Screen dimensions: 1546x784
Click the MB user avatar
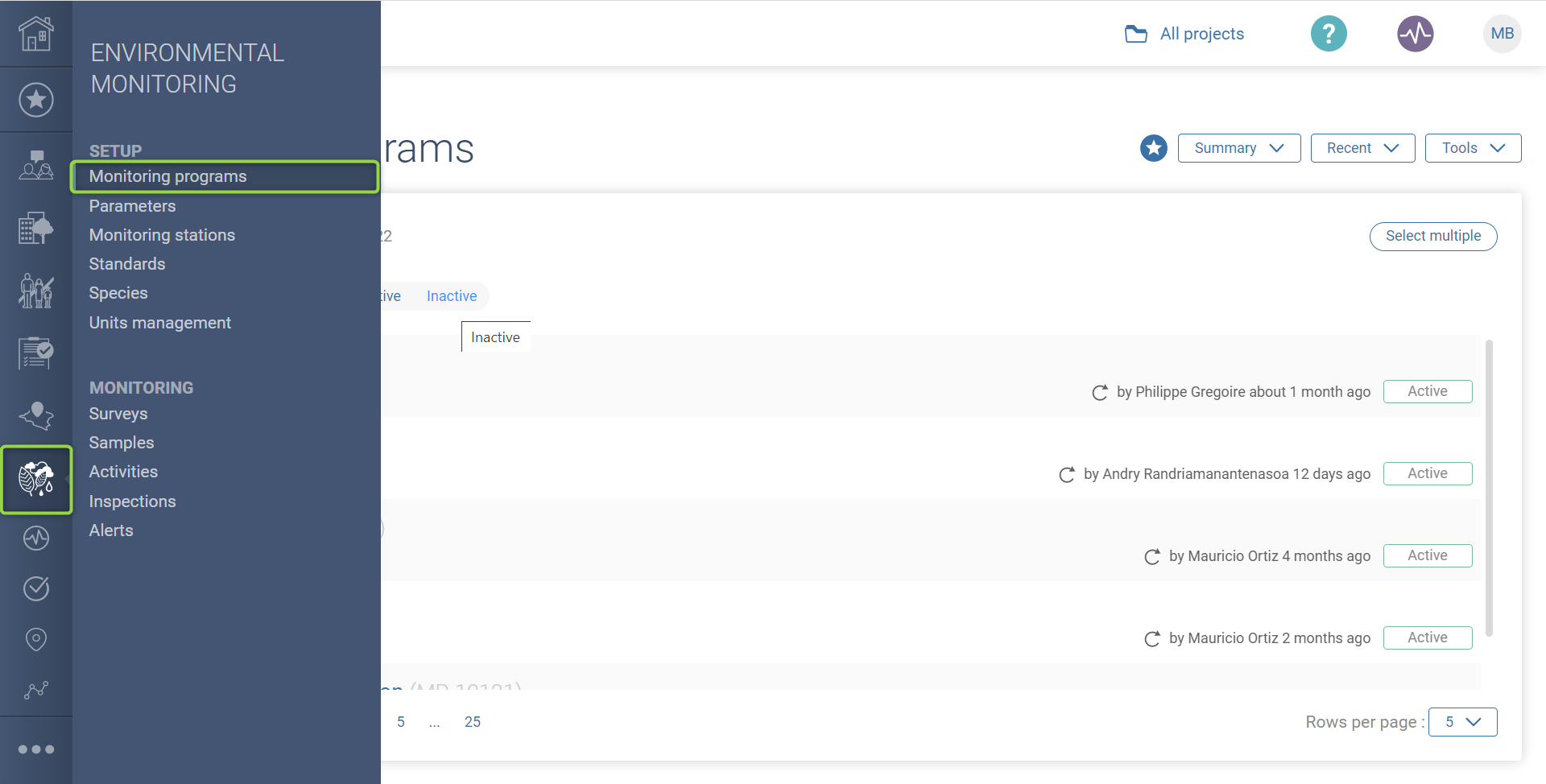coord(1502,34)
